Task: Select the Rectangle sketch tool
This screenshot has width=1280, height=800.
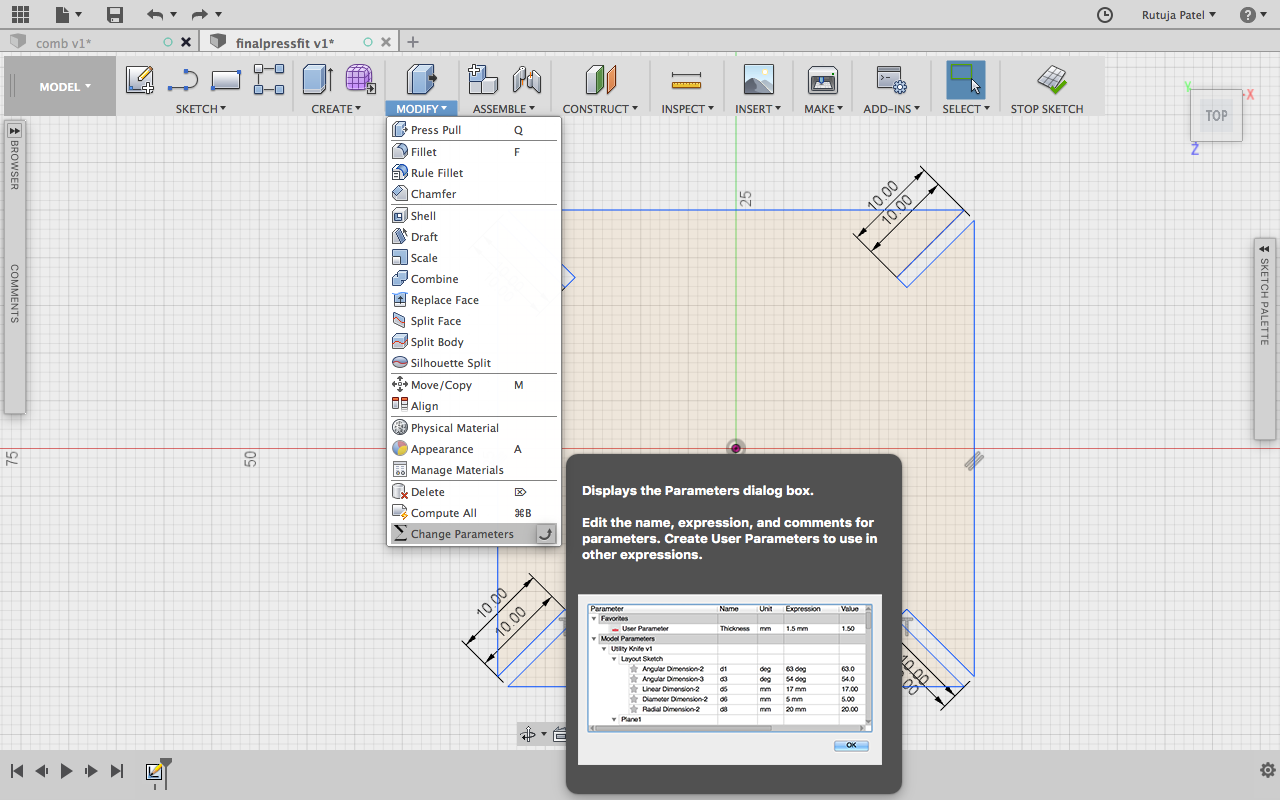Action: pos(227,80)
